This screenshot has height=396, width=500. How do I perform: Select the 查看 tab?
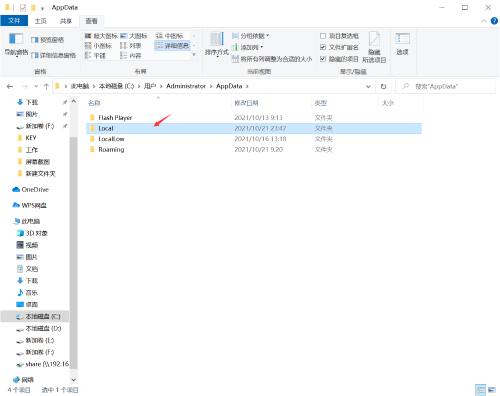[x=91, y=21]
